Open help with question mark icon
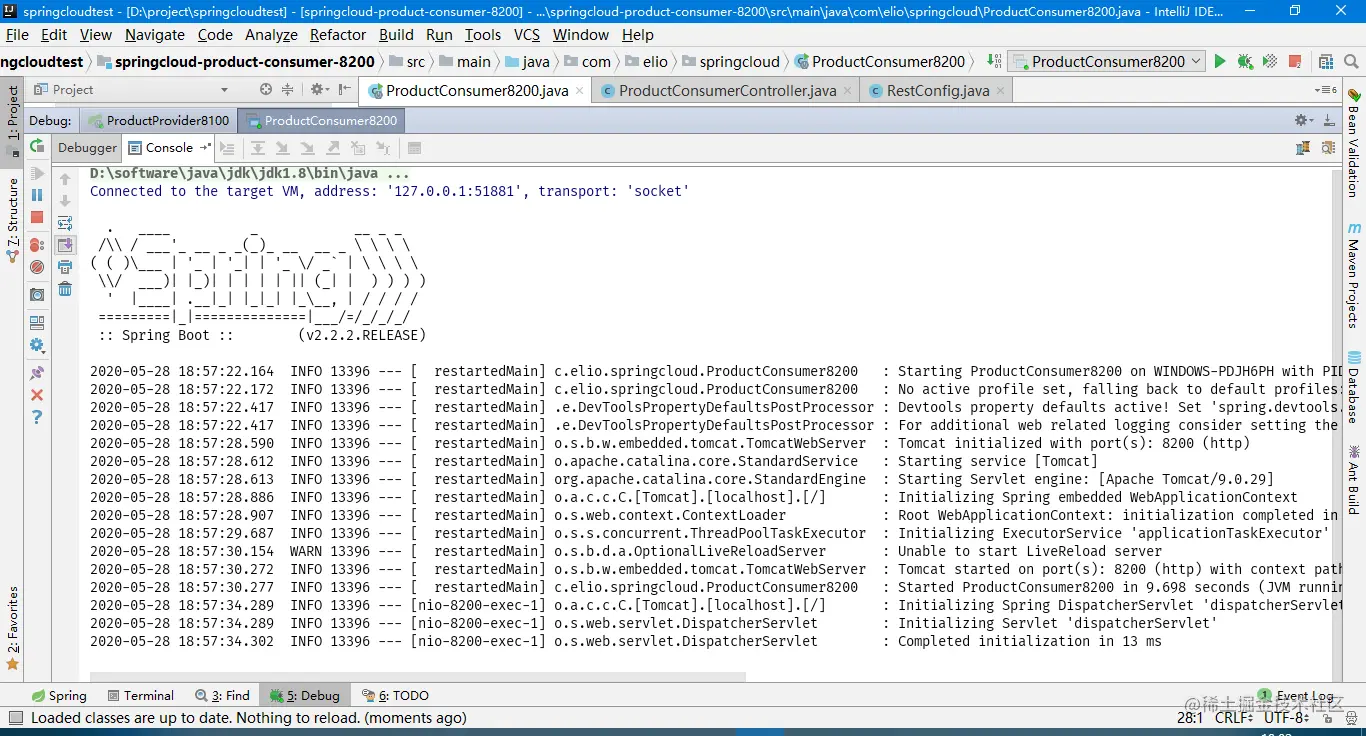 37,417
